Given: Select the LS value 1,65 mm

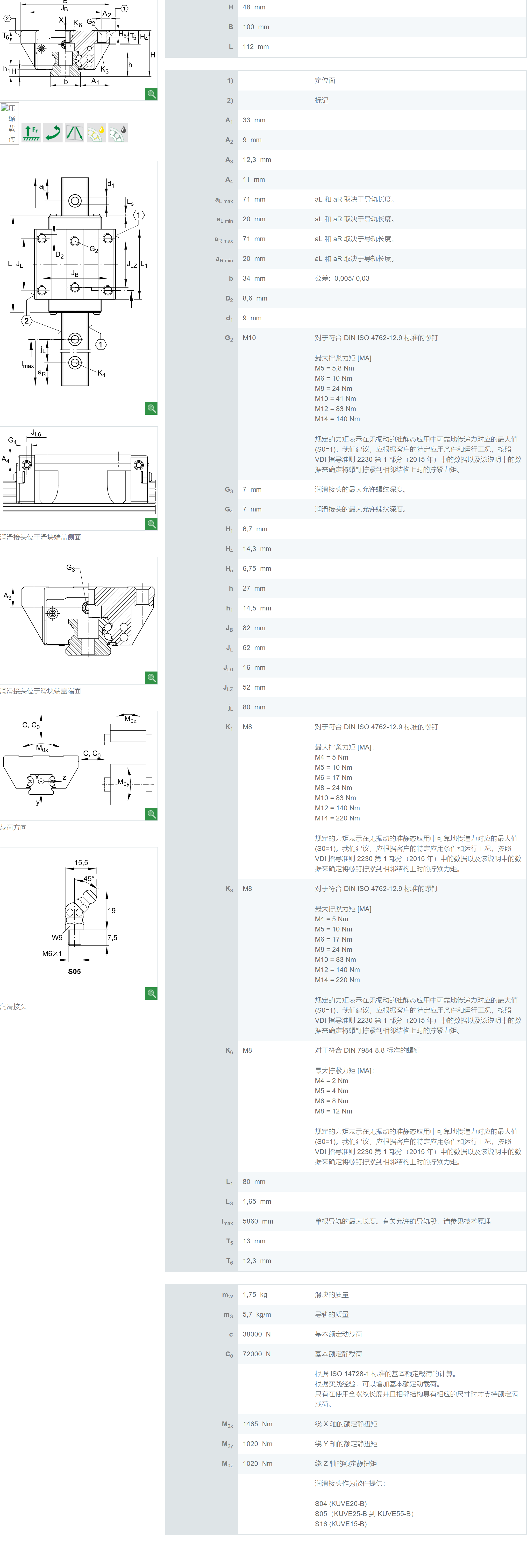Looking at the screenshot, I should pos(257,1202).
